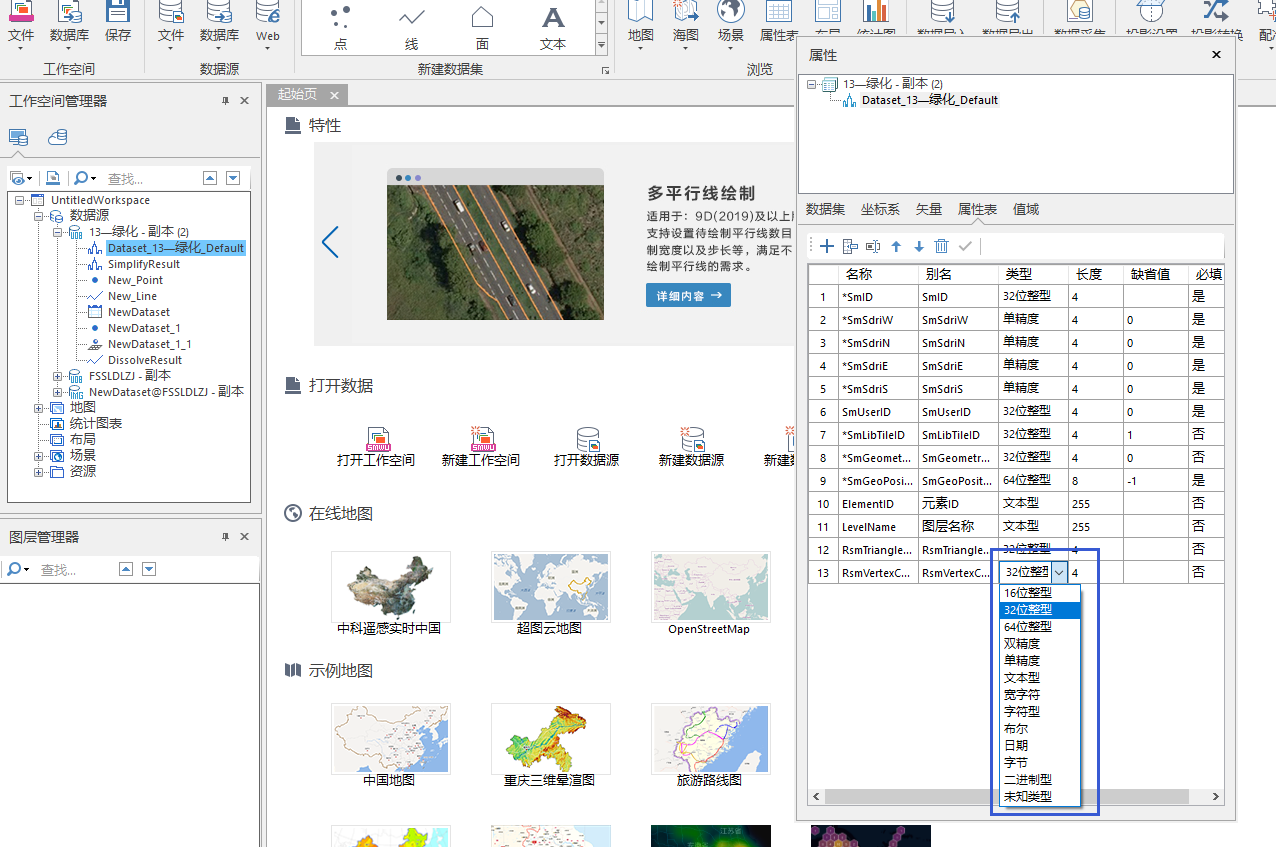Open the 中科遥感实时中国 online map thumbnail
This screenshot has width=1276, height=847.
coord(390,586)
